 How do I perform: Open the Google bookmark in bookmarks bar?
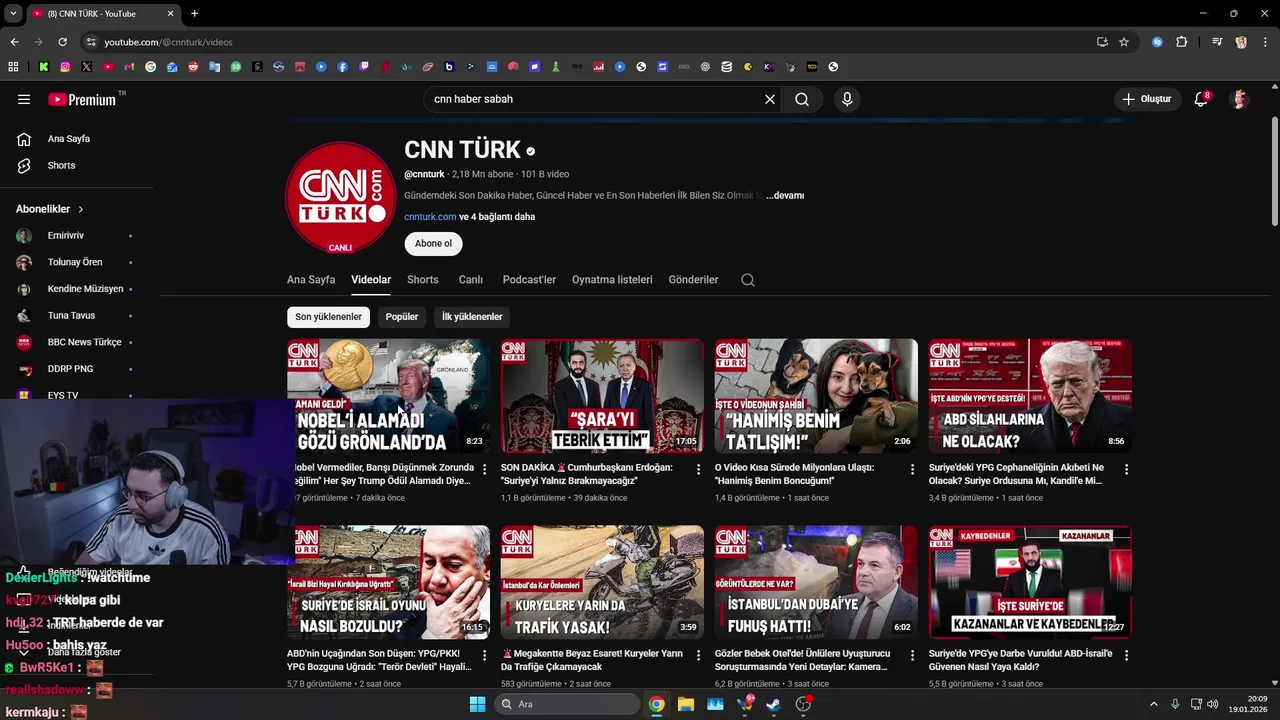point(150,67)
